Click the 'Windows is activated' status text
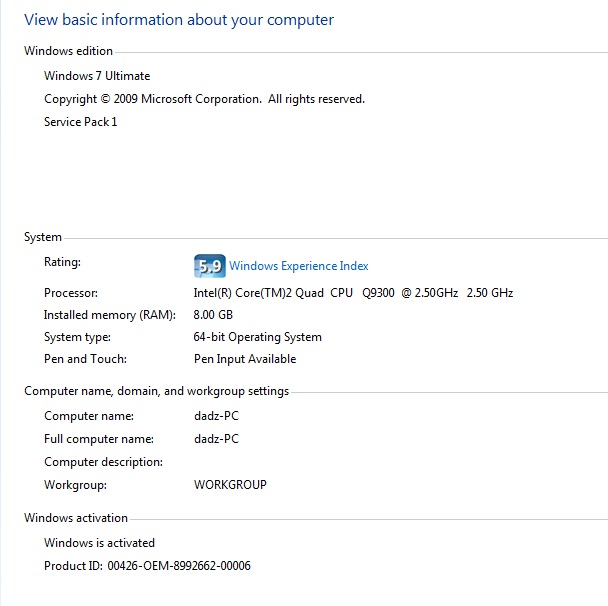 99,543
